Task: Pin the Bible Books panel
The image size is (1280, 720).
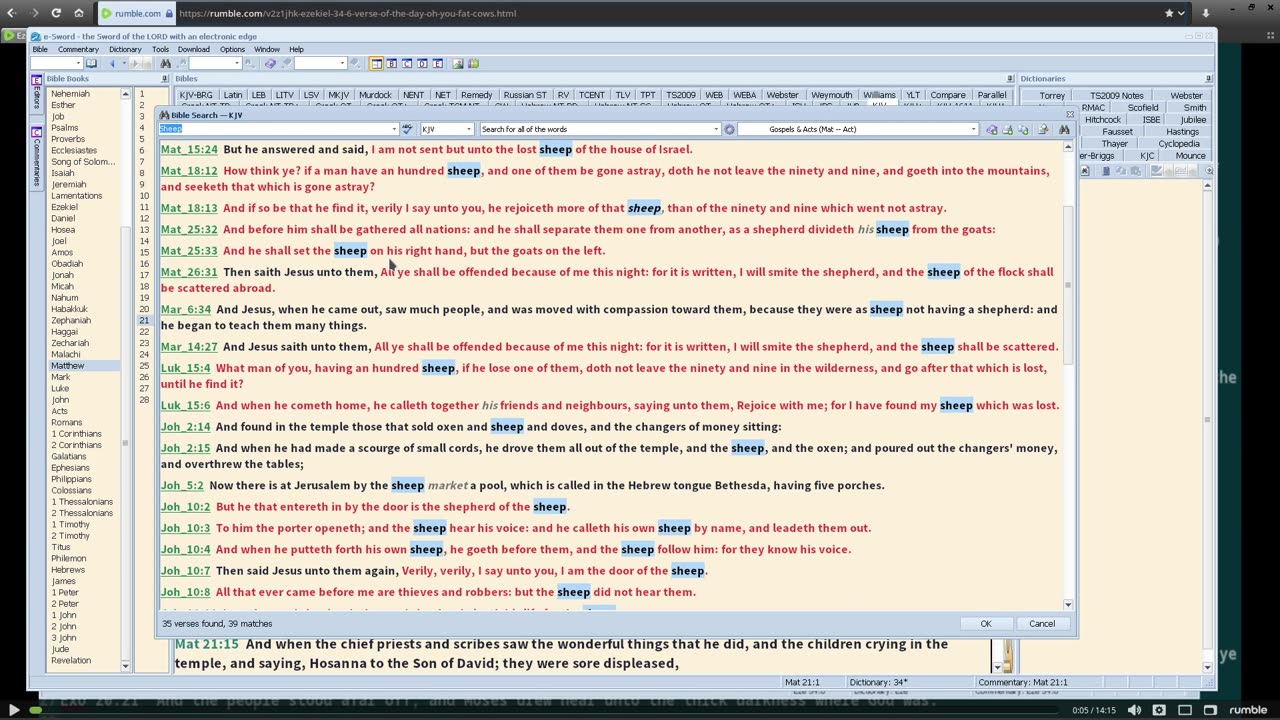Action: coord(165,78)
